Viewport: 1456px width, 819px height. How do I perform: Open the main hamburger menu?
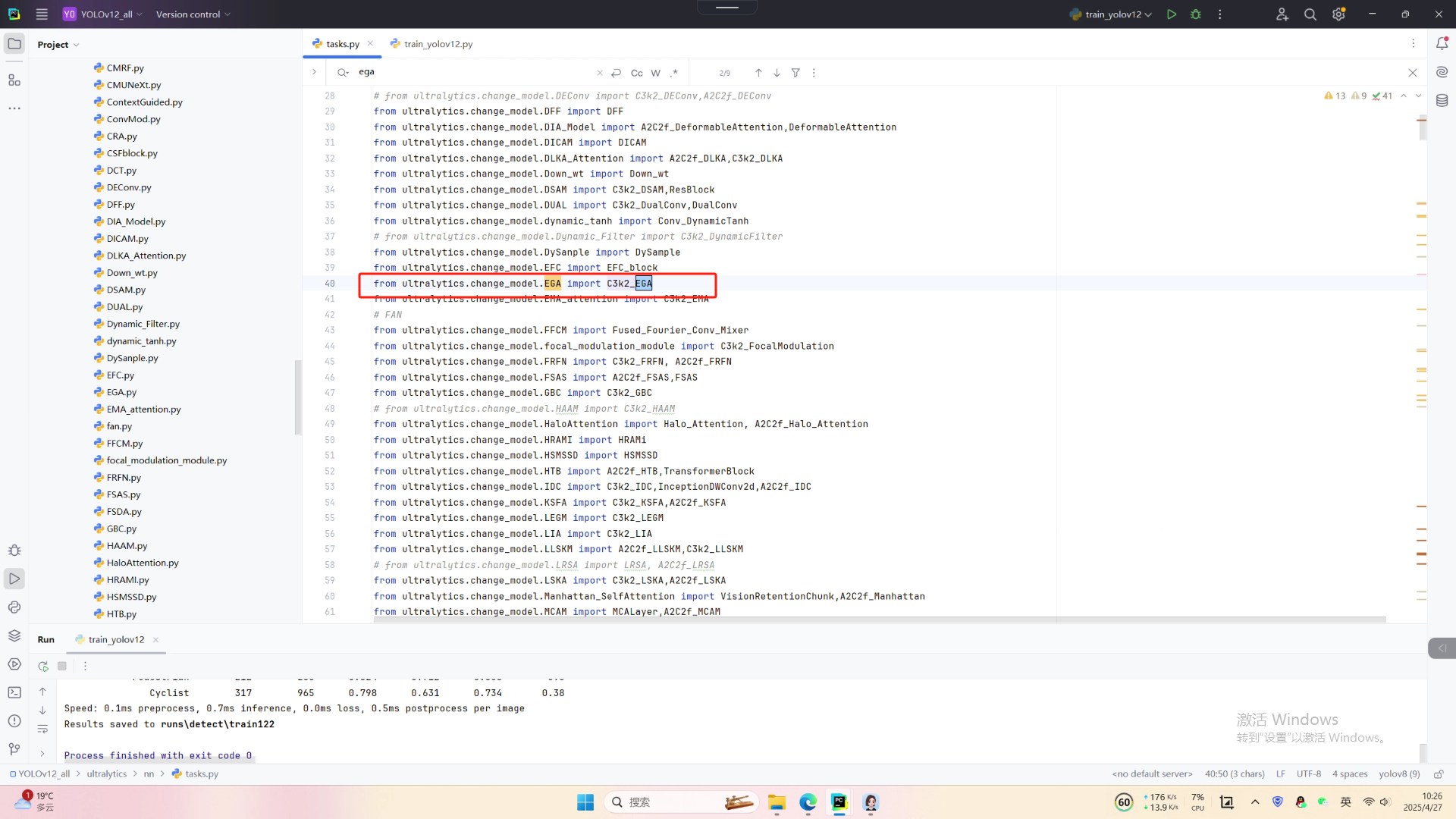(42, 14)
